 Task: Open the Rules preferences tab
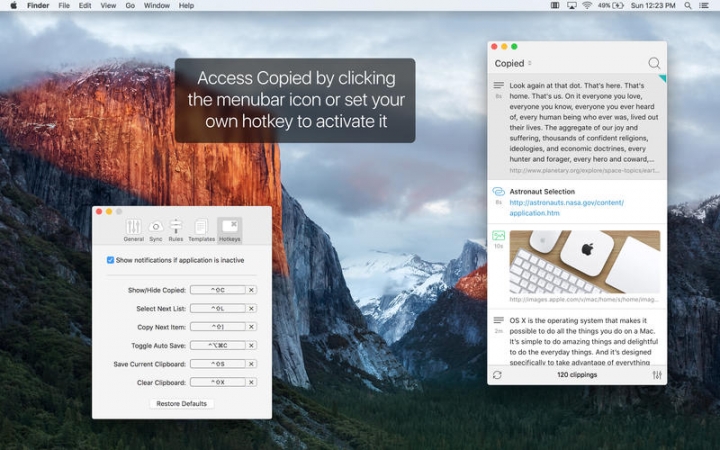[175, 230]
